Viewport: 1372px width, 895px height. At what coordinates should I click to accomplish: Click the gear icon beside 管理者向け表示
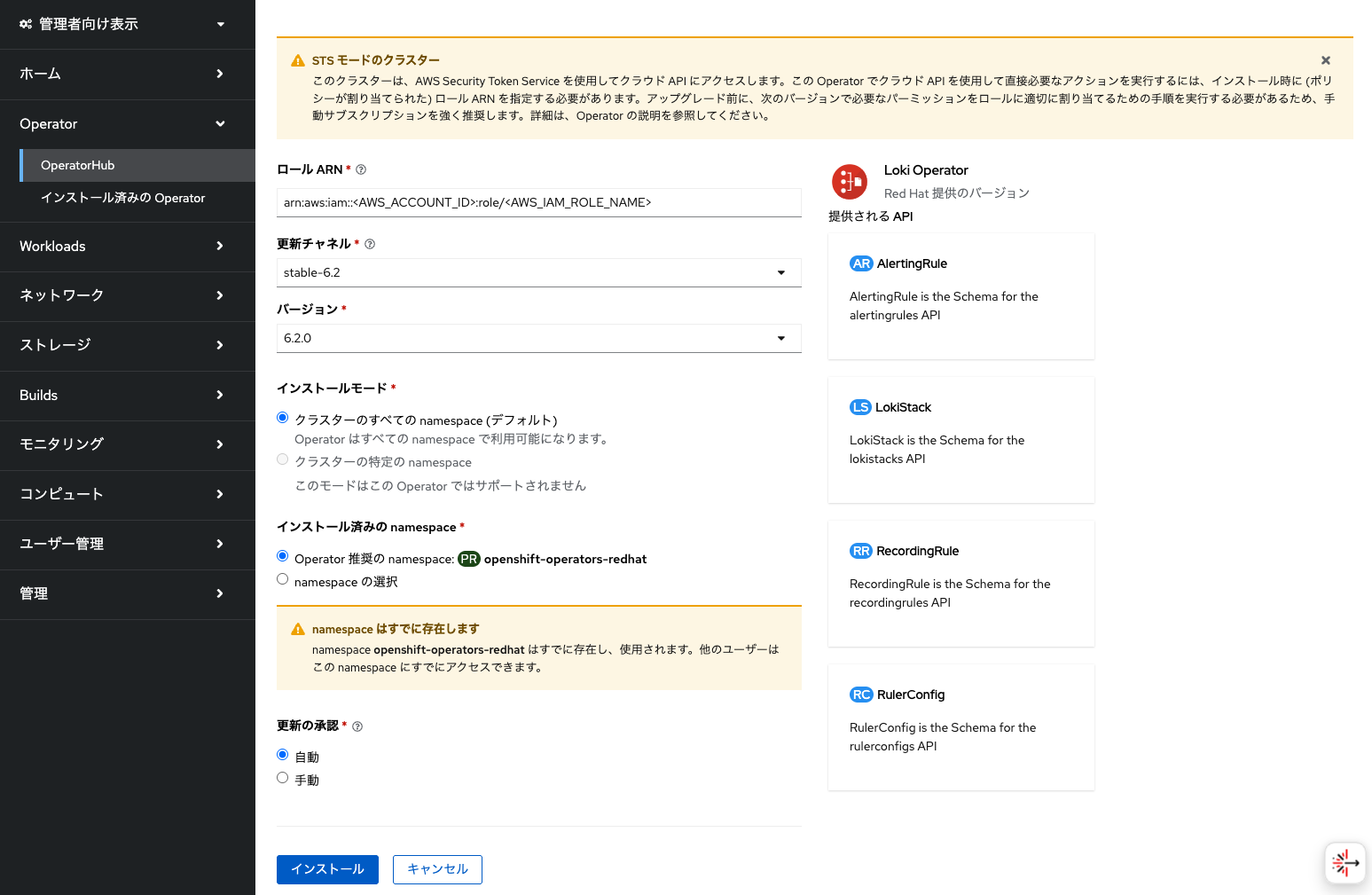pyautogui.click(x=26, y=24)
